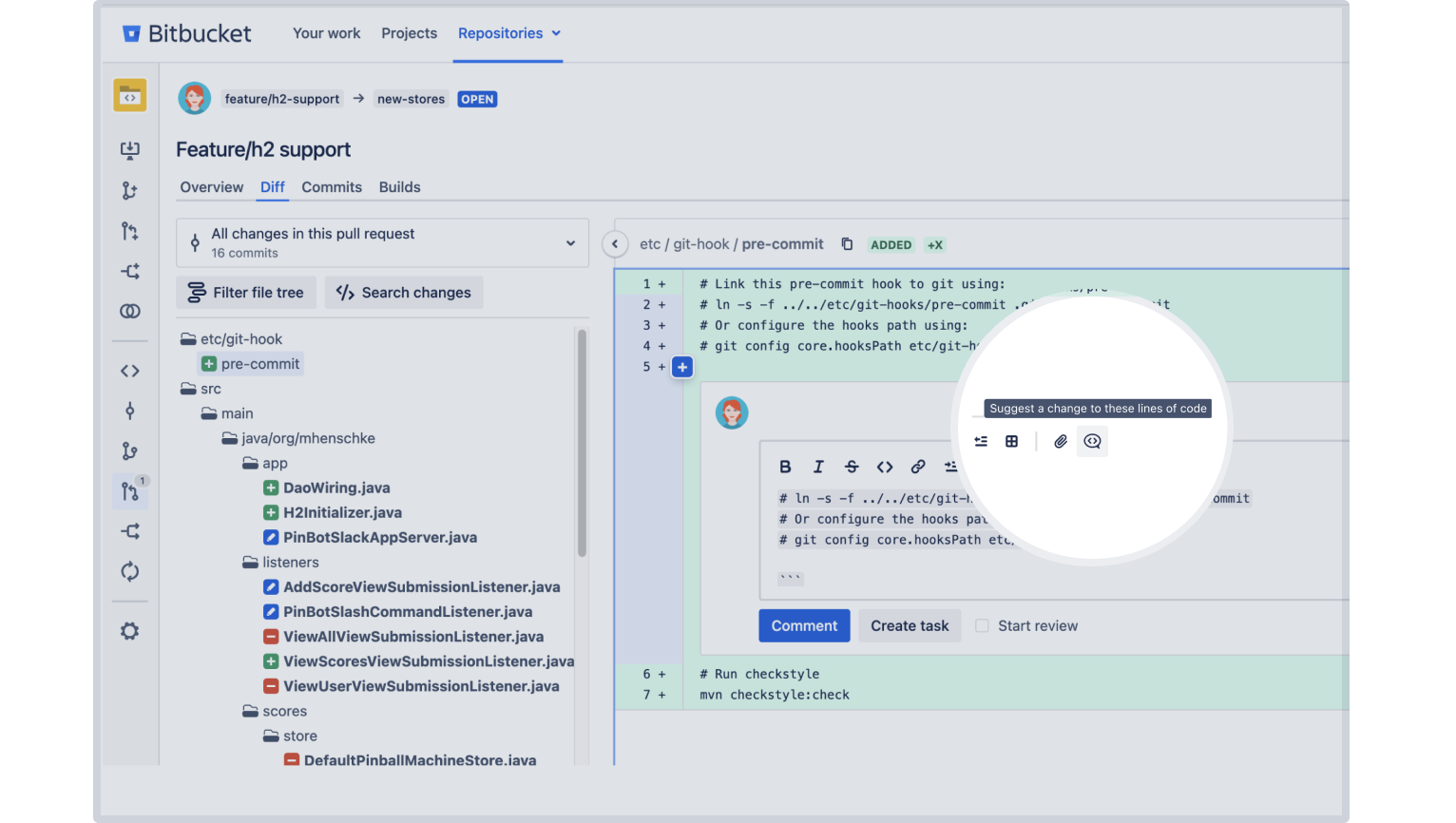The width and height of the screenshot is (1456, 823).
Task: Open the Commits icon in left sidebar
Action: (x=130, y=411)
